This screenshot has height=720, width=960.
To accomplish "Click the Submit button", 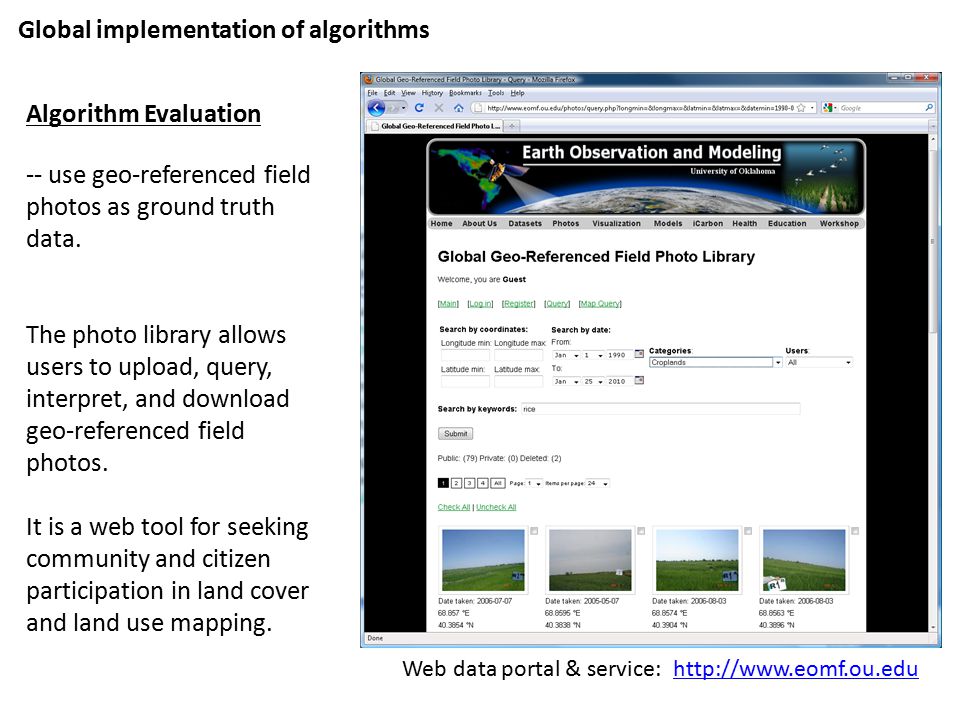I will click(456, 433).
